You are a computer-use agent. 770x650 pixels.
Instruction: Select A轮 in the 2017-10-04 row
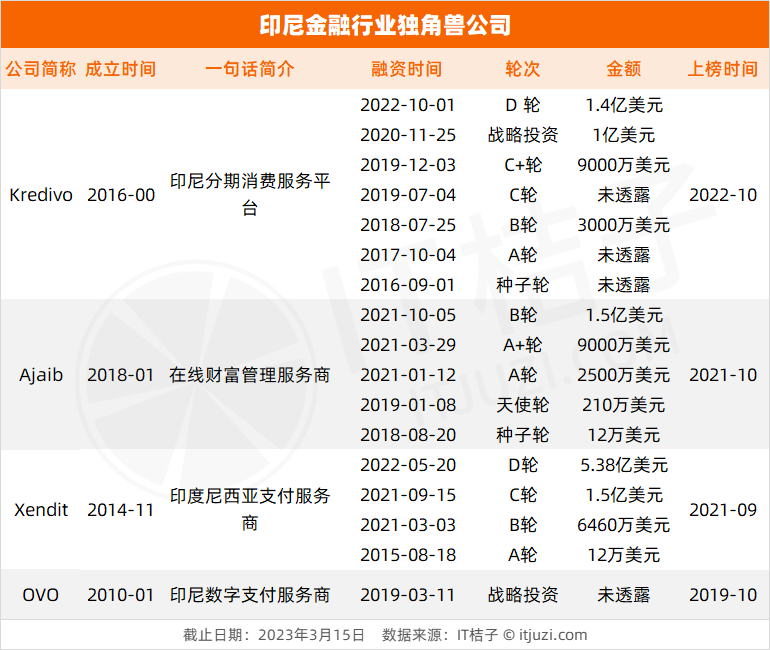(x=523, y=255)
